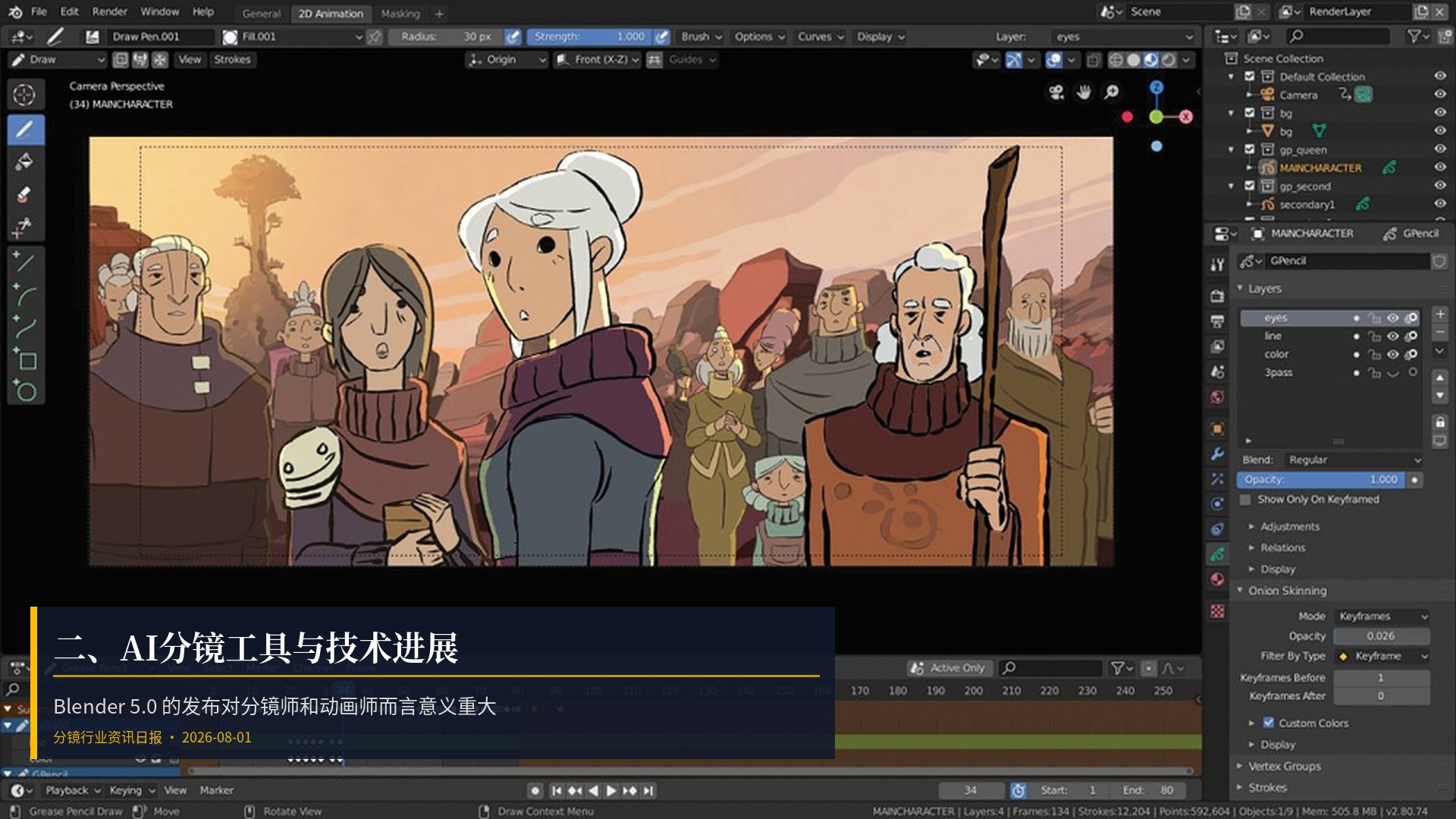Open the Render properties tab

click(1218, 296)
